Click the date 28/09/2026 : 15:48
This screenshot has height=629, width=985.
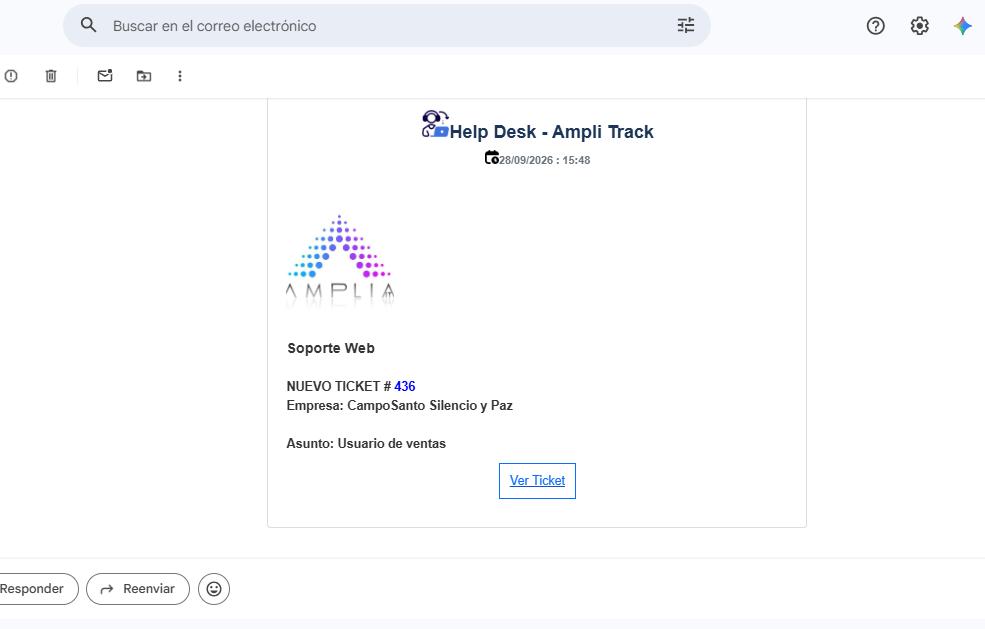(545, 160)
